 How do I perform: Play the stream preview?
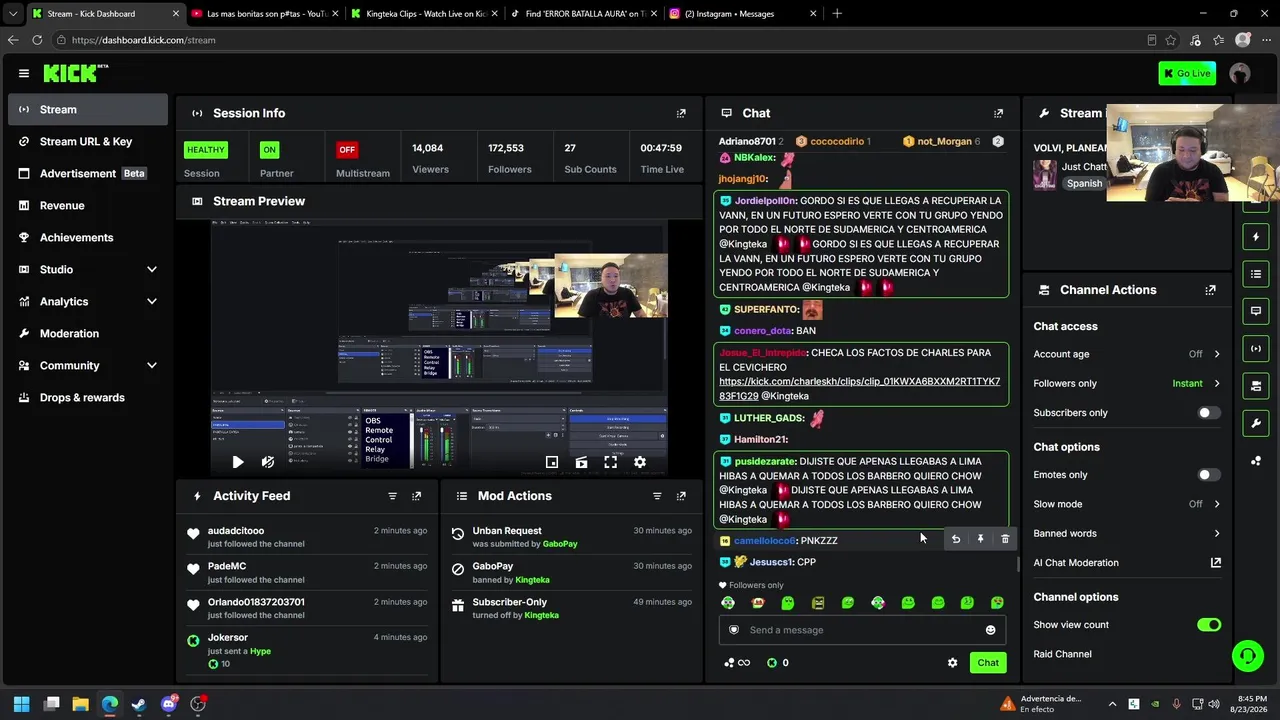point(237,462)
